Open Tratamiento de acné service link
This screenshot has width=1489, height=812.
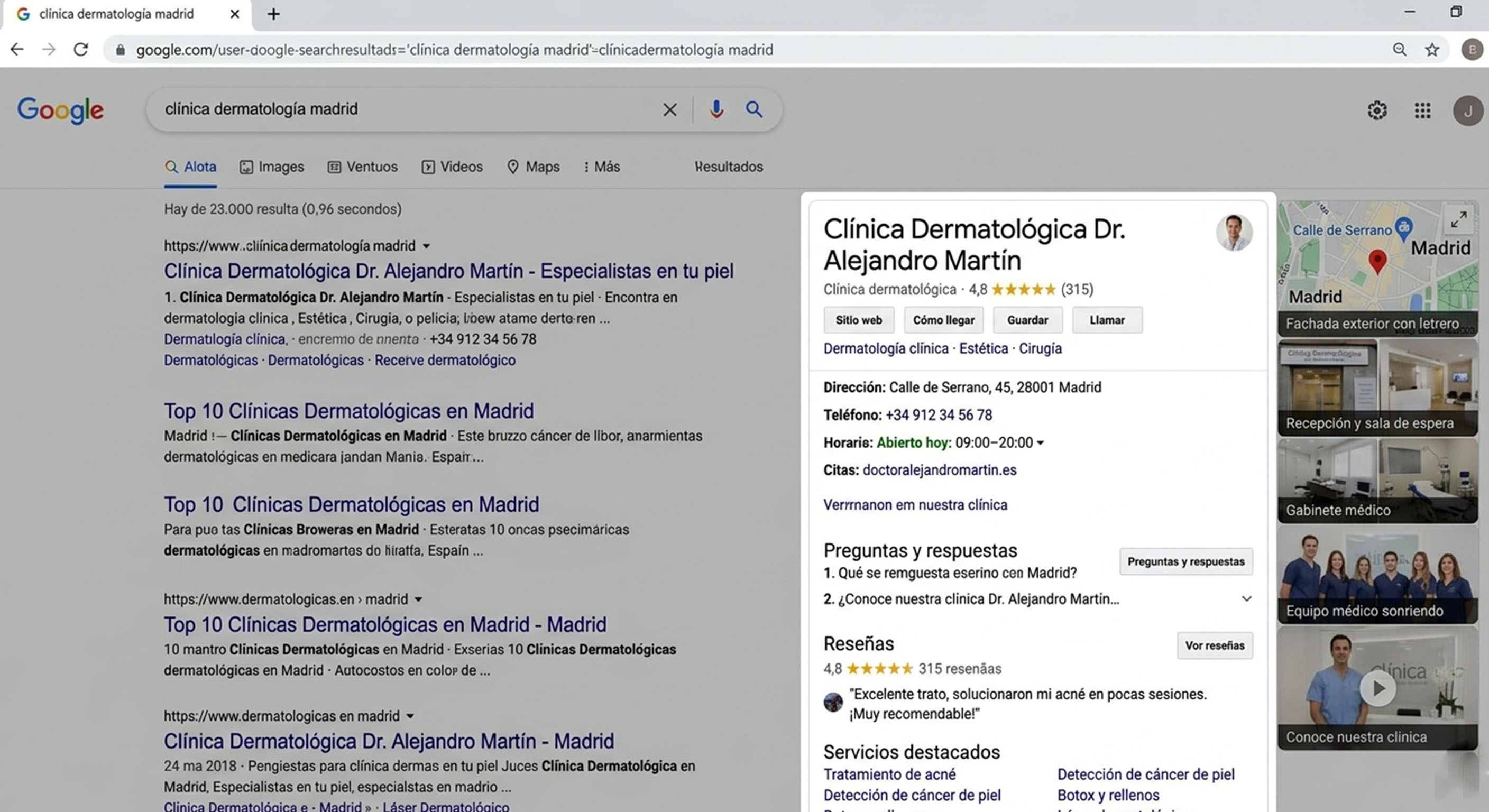[x=889, y=774]
